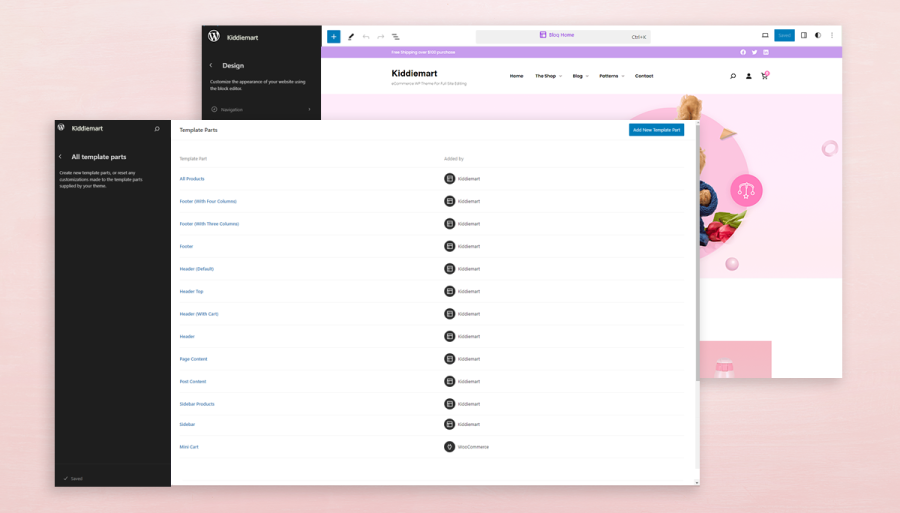
Task: Toggle the Settings sidebar icon
Action: click(804, 36)
